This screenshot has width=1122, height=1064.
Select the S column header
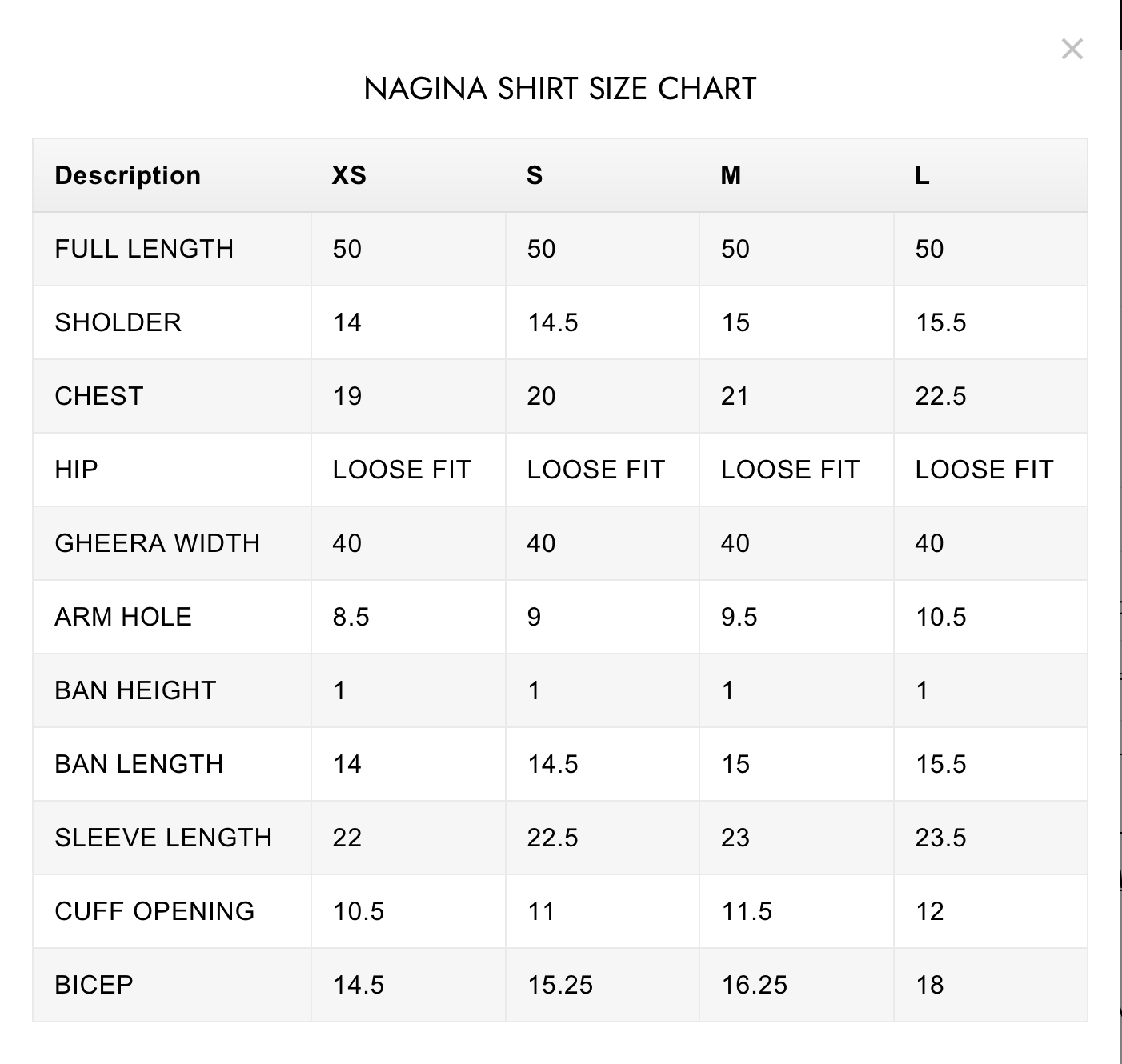[x=535, y=175]
